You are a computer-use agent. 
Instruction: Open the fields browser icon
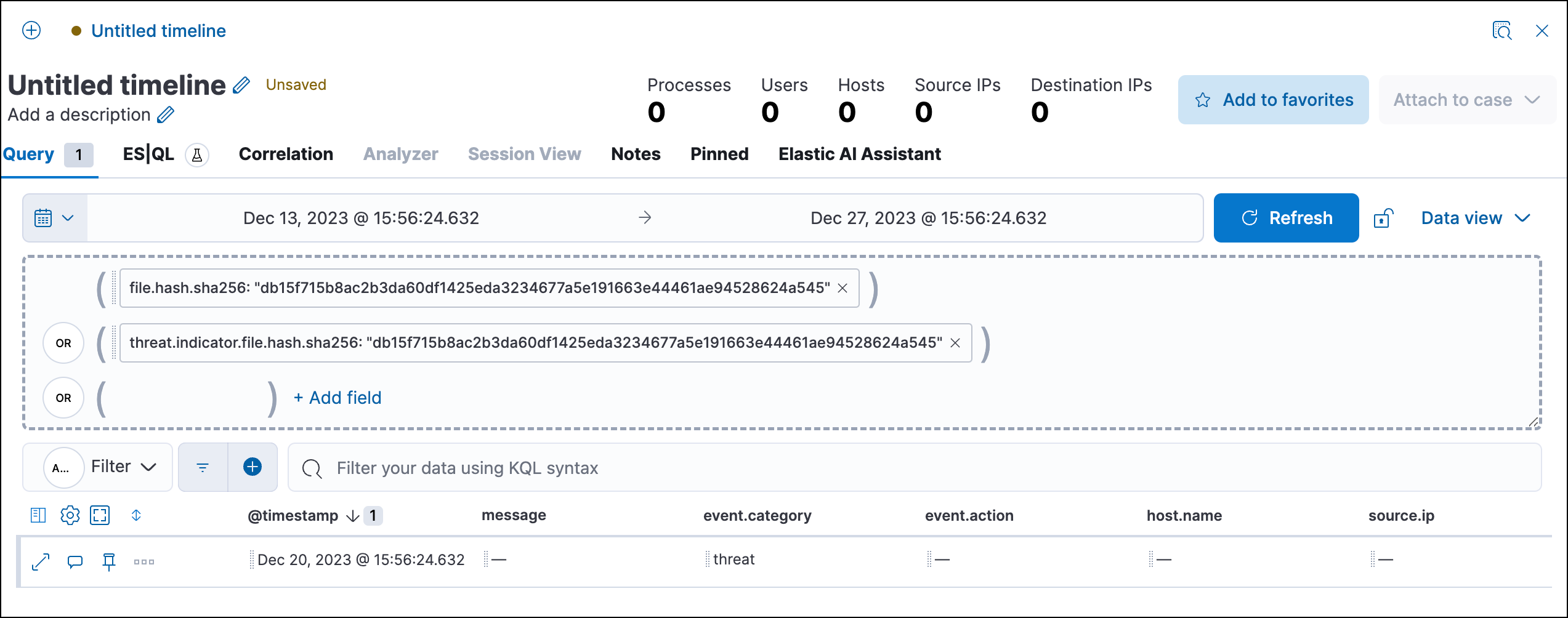click(x=37, y=515)
